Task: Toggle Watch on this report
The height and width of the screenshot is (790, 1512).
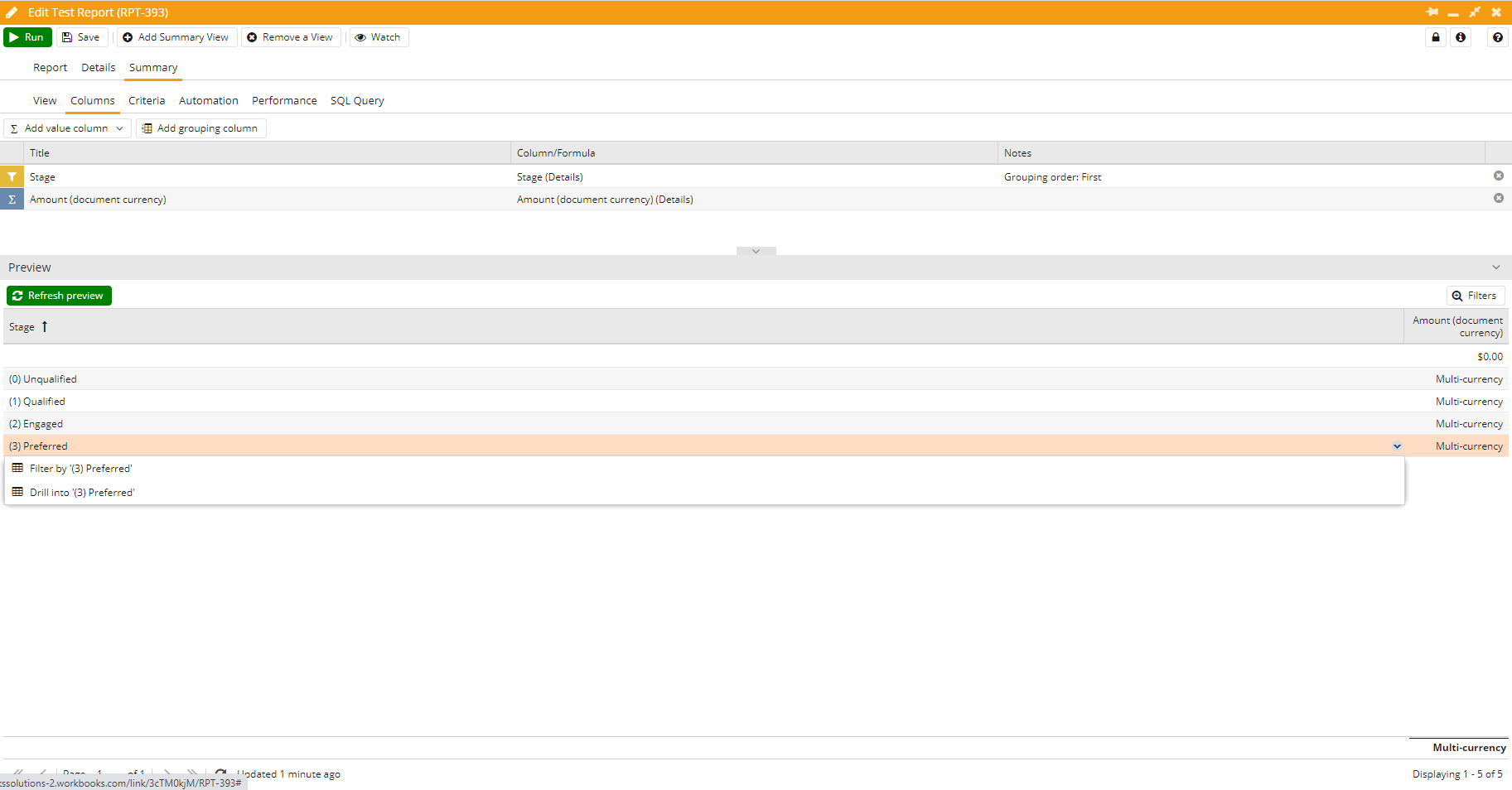Action: [x=379, y=37]
